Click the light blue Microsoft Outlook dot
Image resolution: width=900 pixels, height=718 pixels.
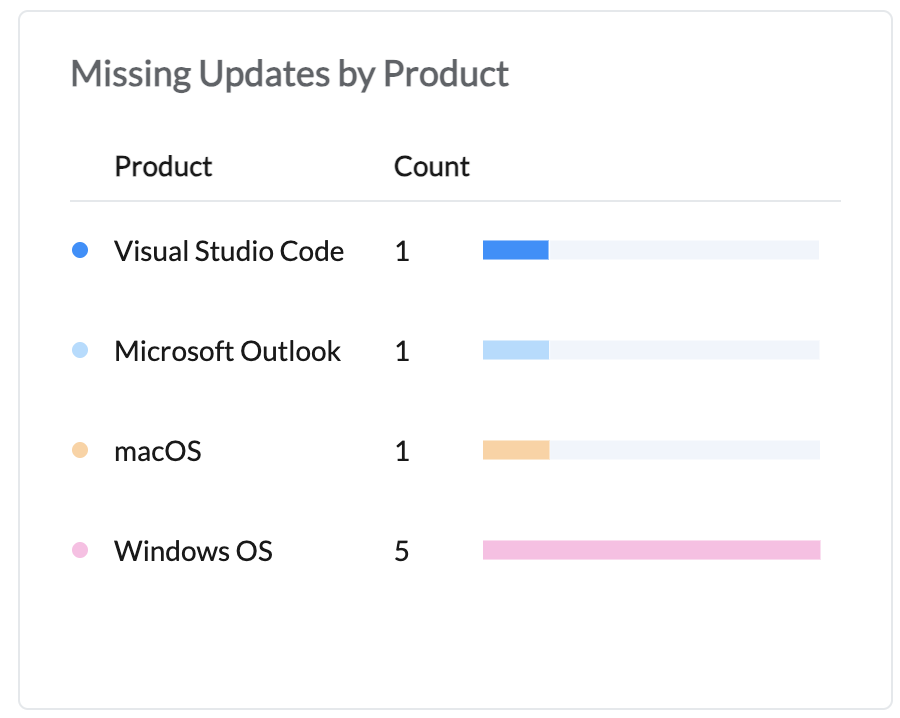(x=81, y=350)
